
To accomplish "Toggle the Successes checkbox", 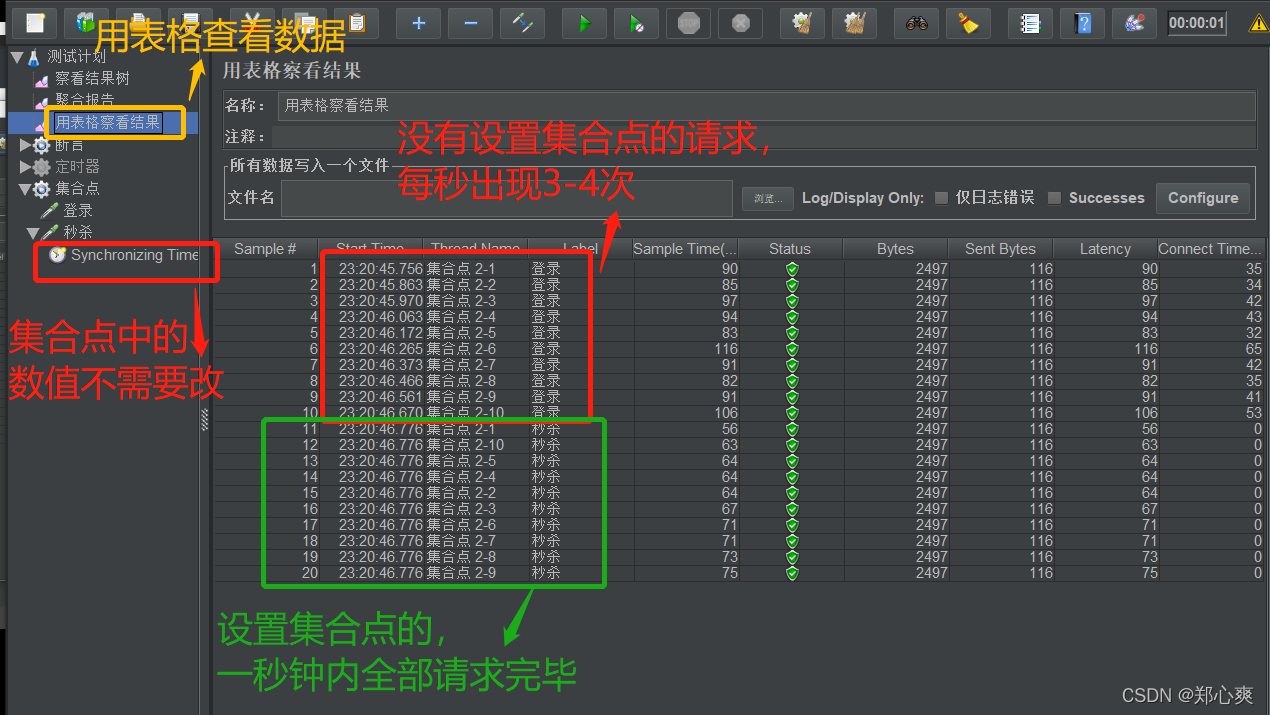I will [1054, 198].
